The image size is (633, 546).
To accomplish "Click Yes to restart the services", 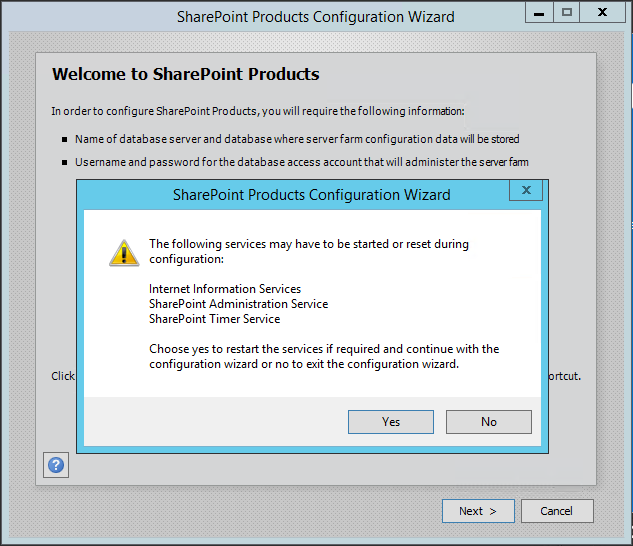I will tap(391, 422).
